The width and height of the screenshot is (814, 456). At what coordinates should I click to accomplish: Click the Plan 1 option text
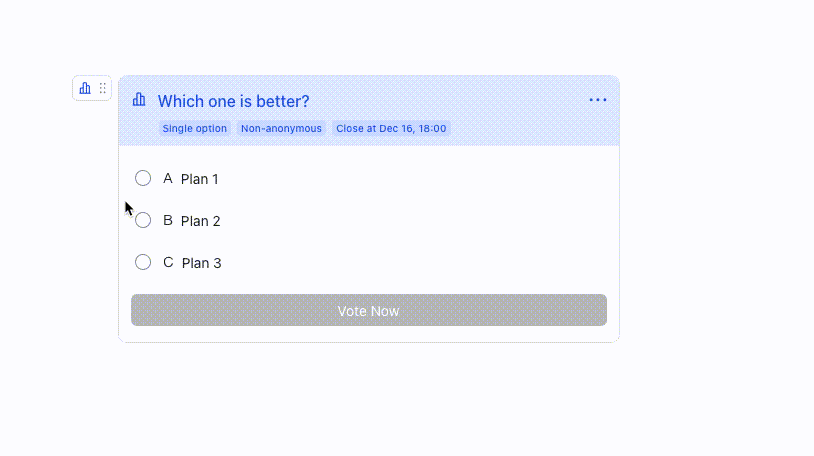click(x=200, y=179)
